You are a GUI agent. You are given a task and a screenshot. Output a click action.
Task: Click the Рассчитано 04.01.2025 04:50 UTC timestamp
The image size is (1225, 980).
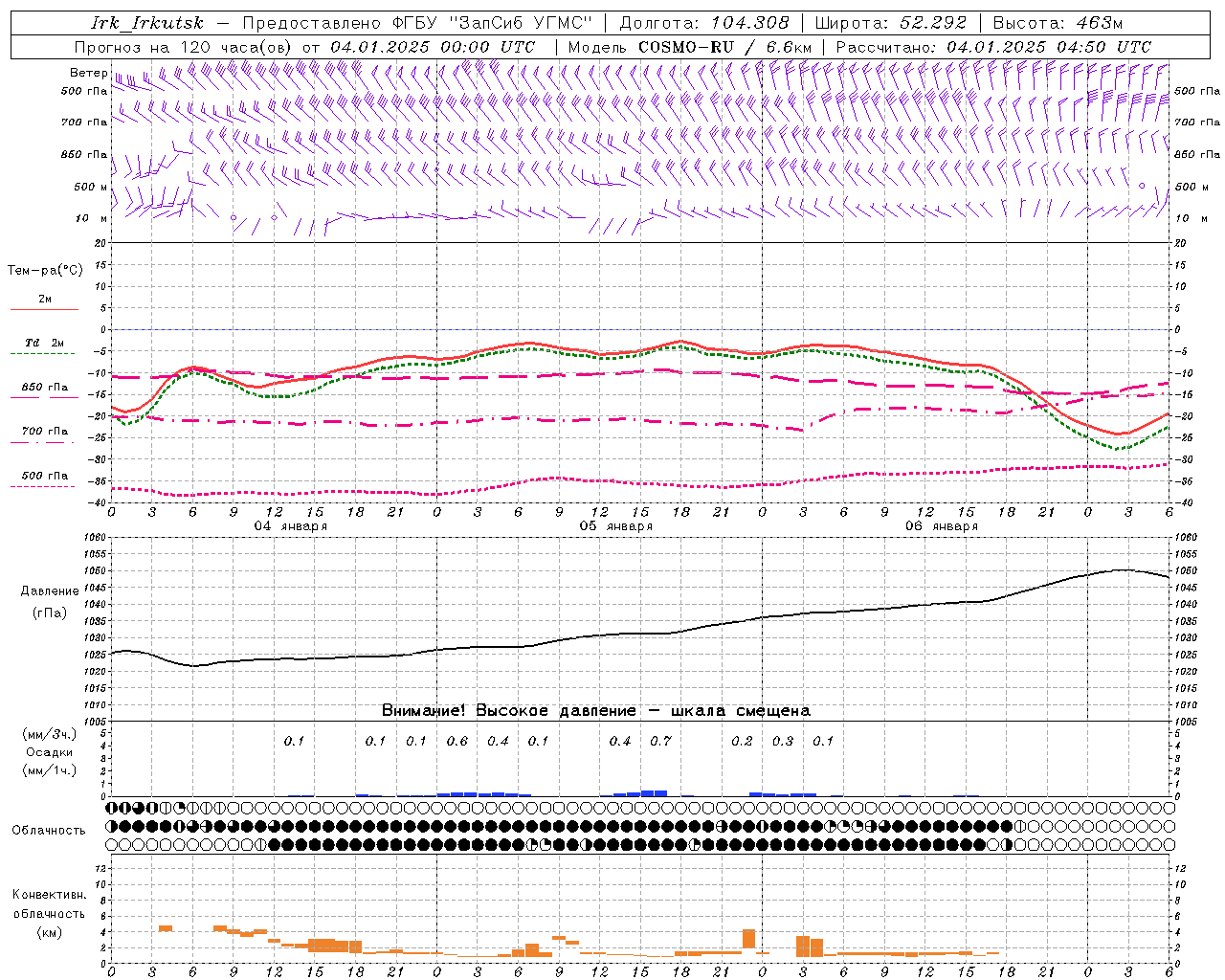[993, 47]
